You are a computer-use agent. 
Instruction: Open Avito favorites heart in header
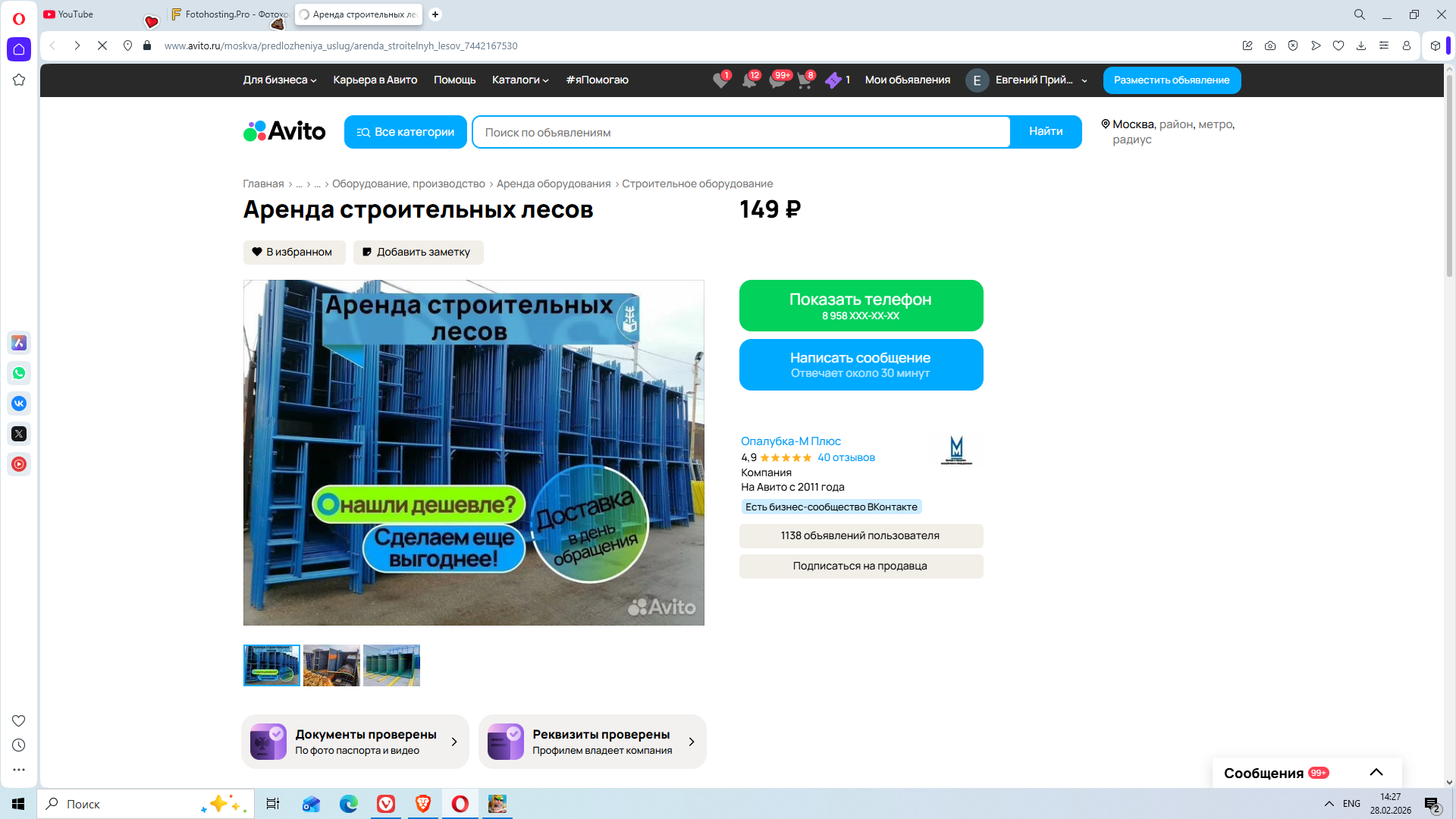(720, 80)
